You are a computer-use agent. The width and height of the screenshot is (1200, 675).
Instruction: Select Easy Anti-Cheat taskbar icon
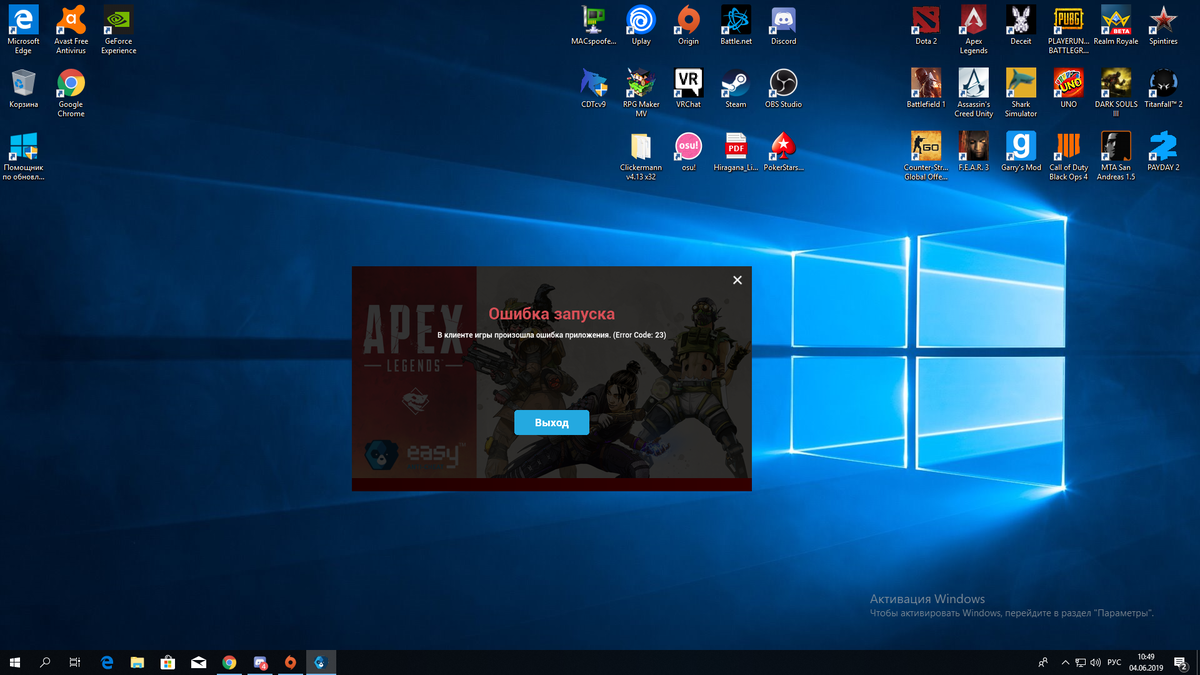click(x=321, y=662)
